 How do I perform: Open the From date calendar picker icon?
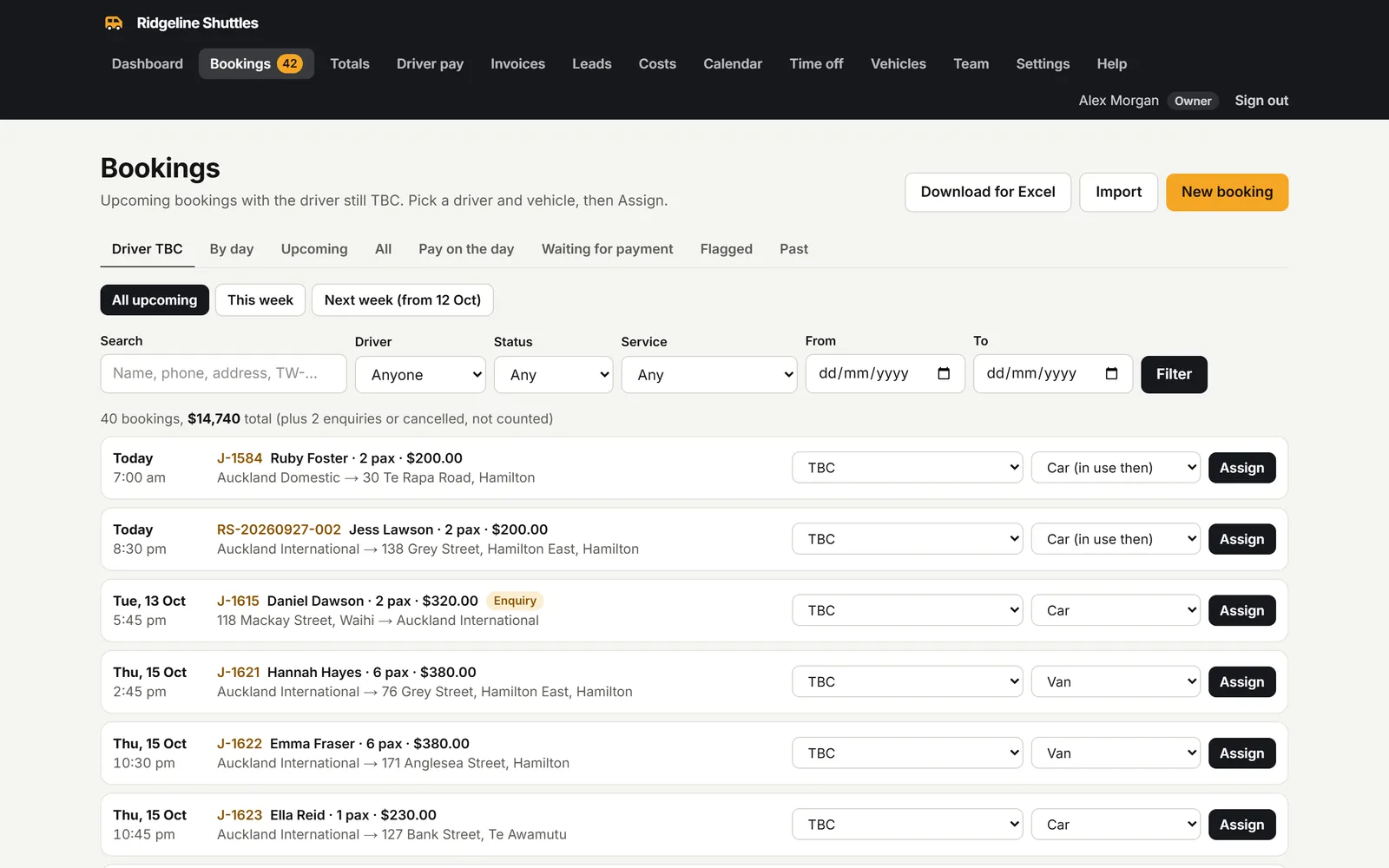pos(944,373)
